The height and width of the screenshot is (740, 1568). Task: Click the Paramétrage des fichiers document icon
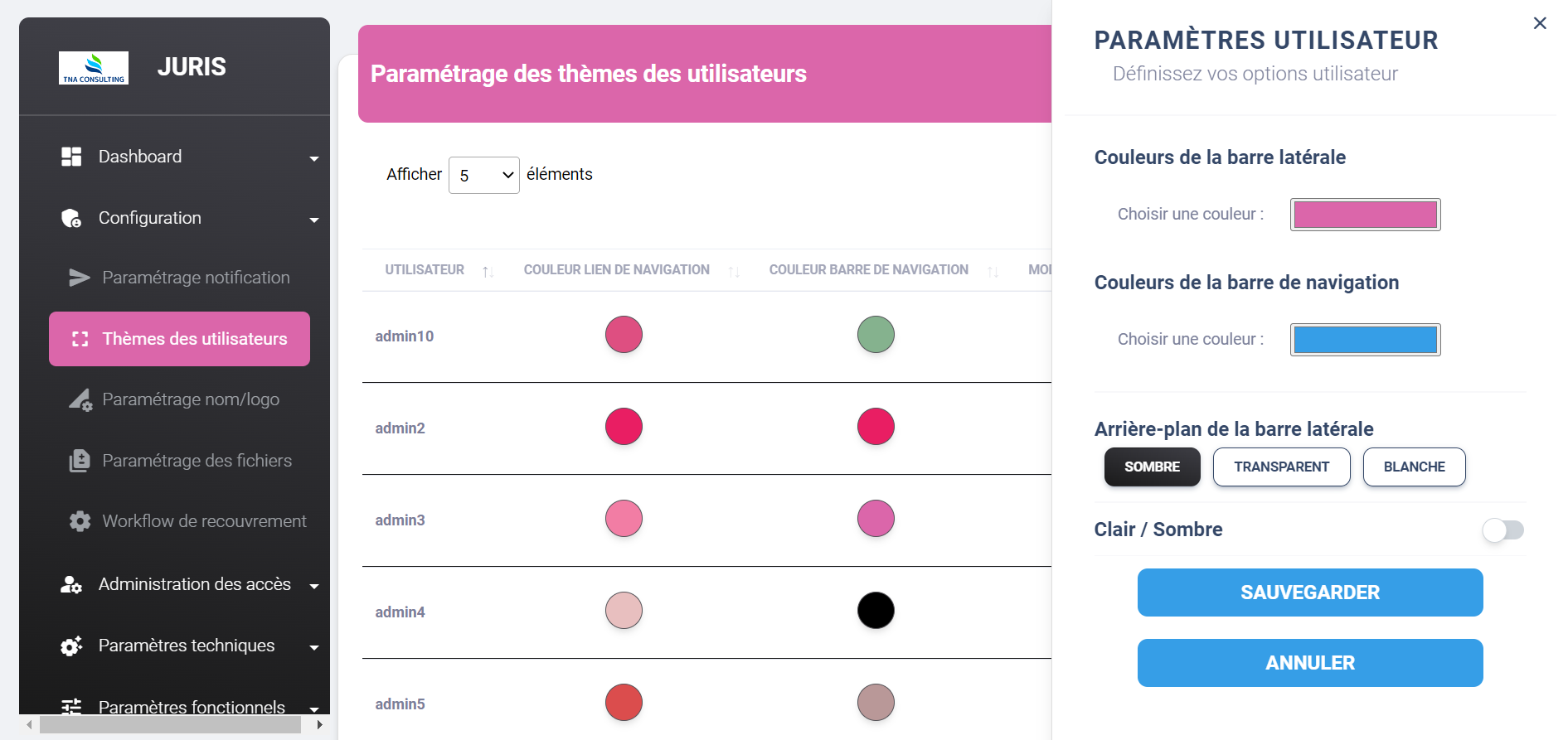click(80, 461)
